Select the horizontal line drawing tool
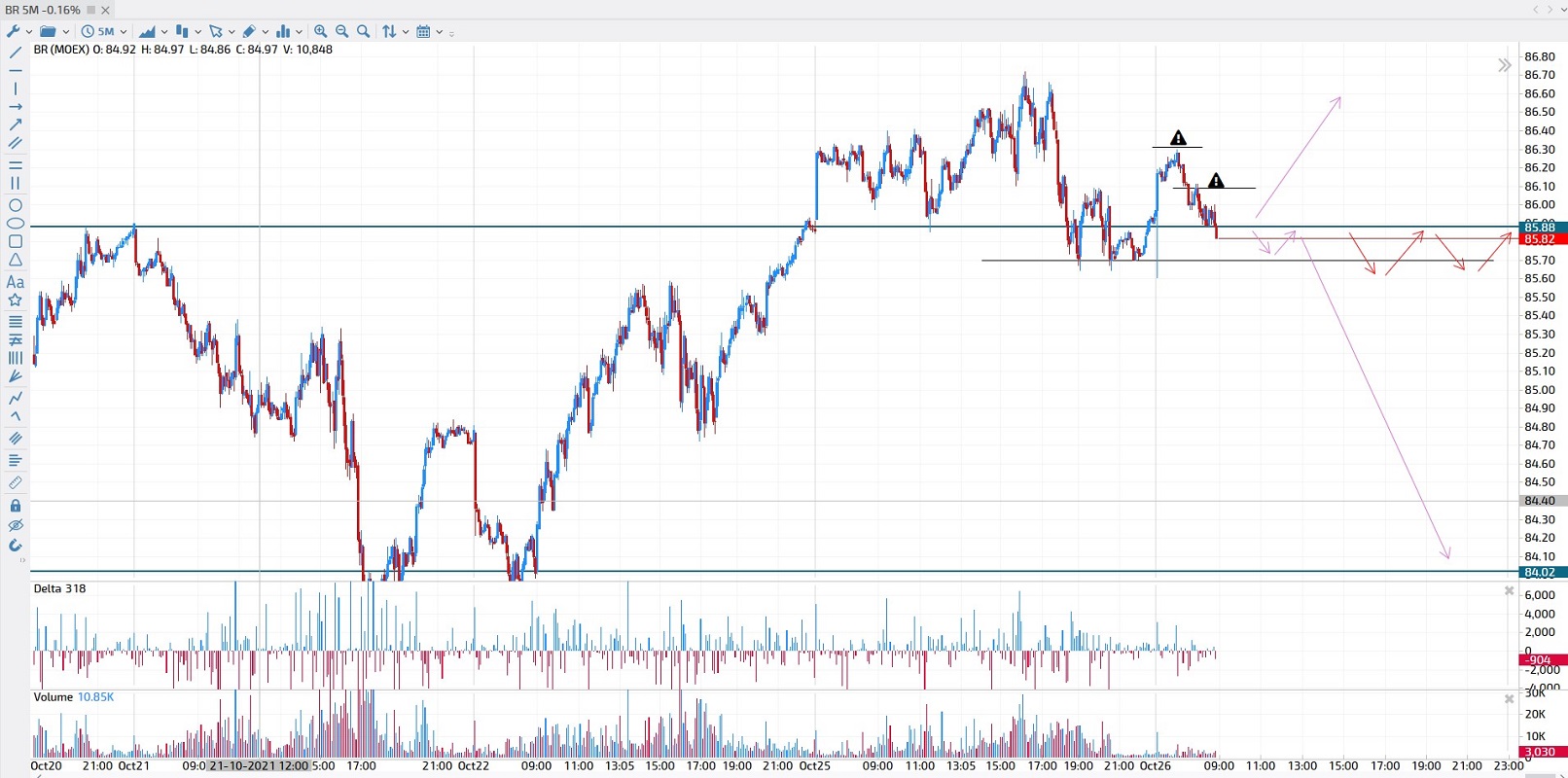 [x=15, y=70]
